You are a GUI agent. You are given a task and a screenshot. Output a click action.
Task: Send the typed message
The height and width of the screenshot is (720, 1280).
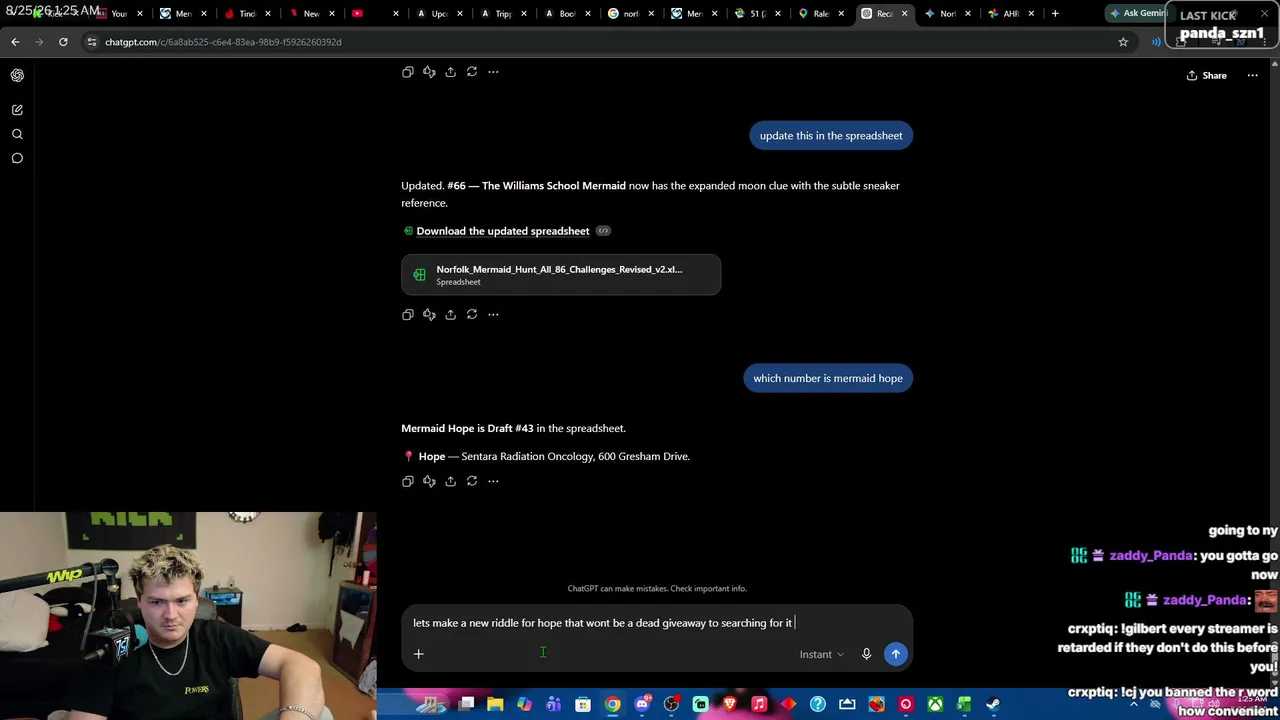click(x=896, y=654)
